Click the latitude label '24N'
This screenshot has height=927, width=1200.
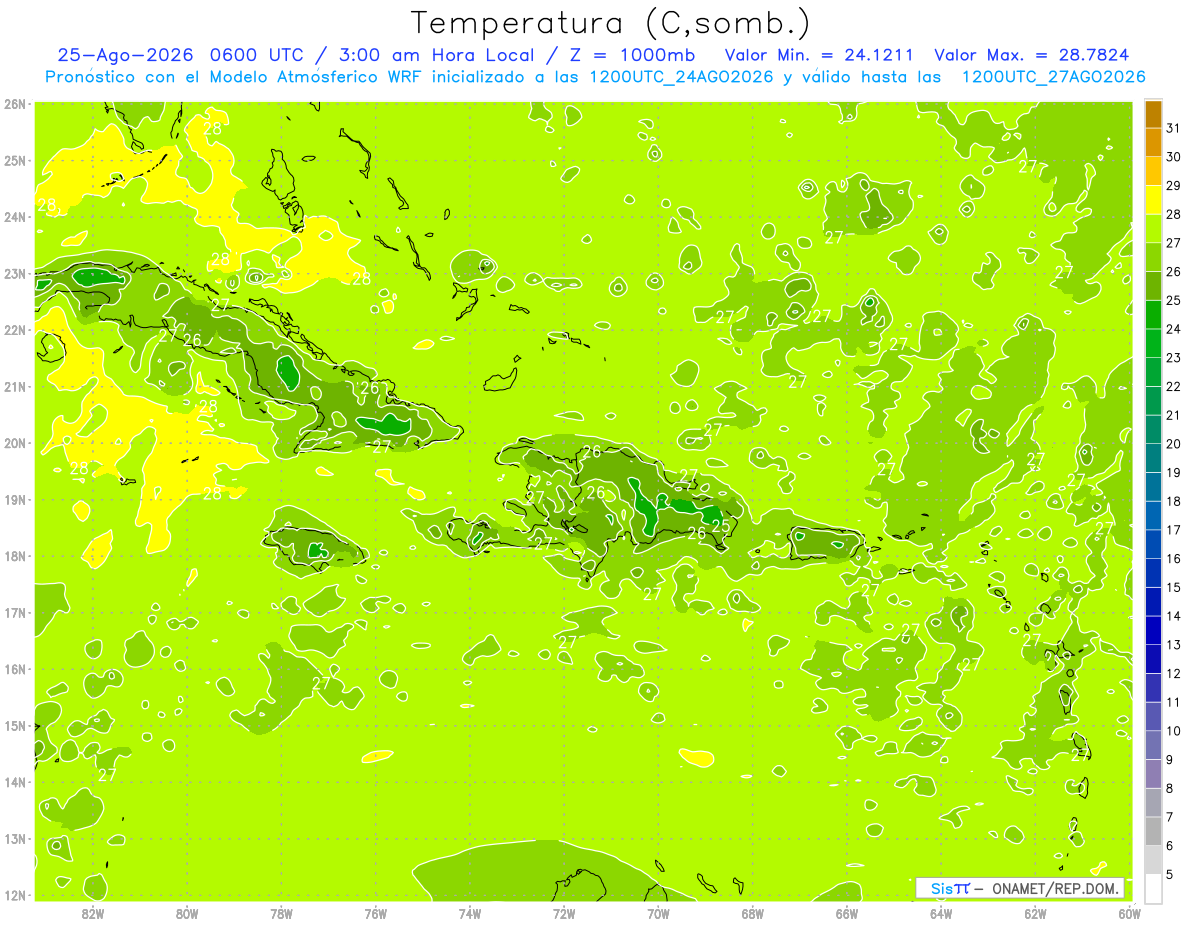pos(16,217)
